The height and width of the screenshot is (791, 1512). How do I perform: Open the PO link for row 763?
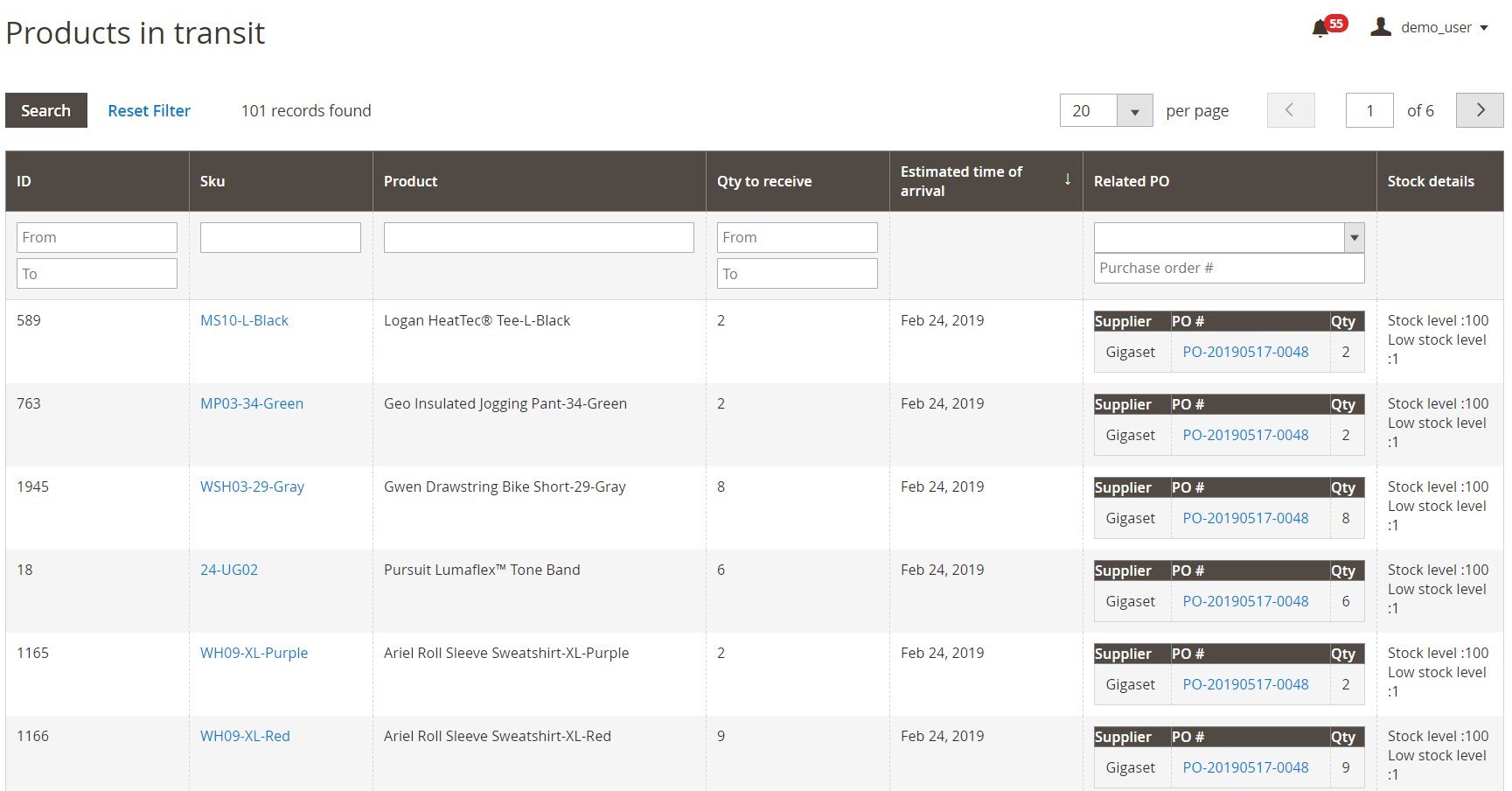[x=1245, y=435]
